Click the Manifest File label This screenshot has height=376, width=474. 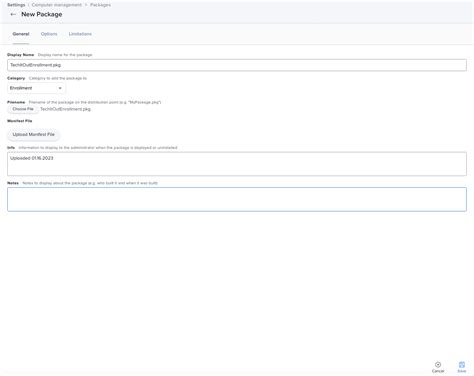[20, 121]
